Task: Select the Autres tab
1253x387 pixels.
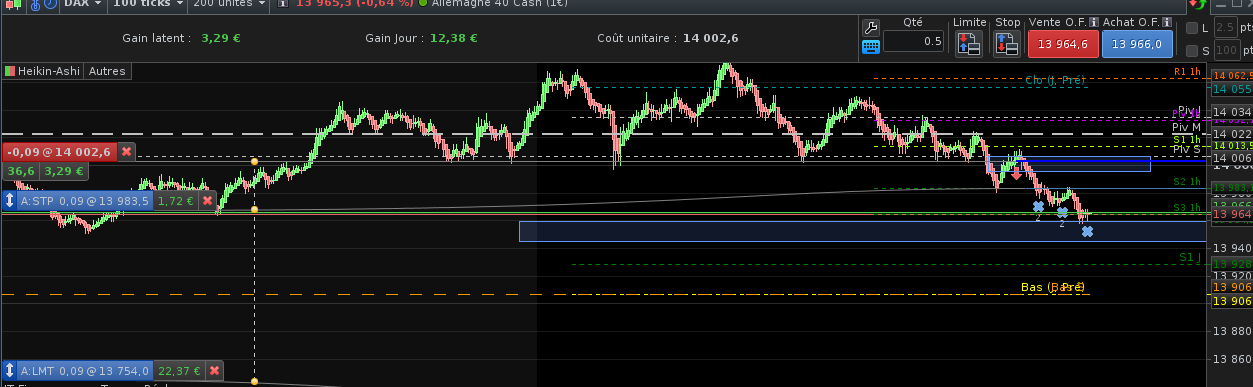Action: [107, 71]
